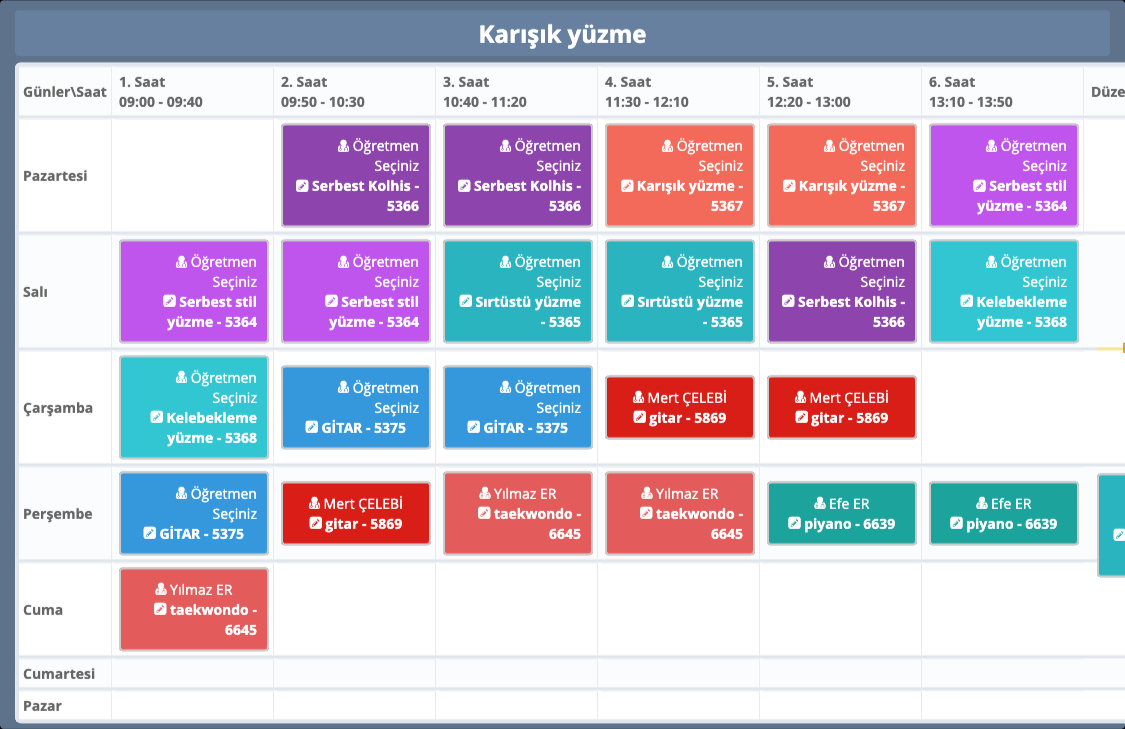Click edit icon beside piyano on Perşembe 5. Saat

(x=794, y=524)
